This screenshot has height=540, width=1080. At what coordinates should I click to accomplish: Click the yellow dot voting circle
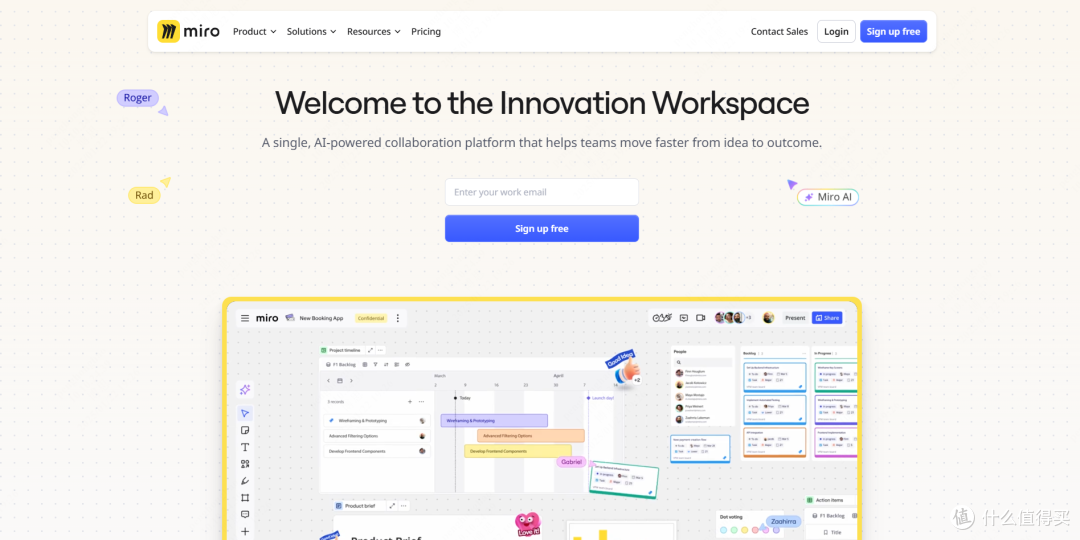pyautogui.click(x=745, y=530)
